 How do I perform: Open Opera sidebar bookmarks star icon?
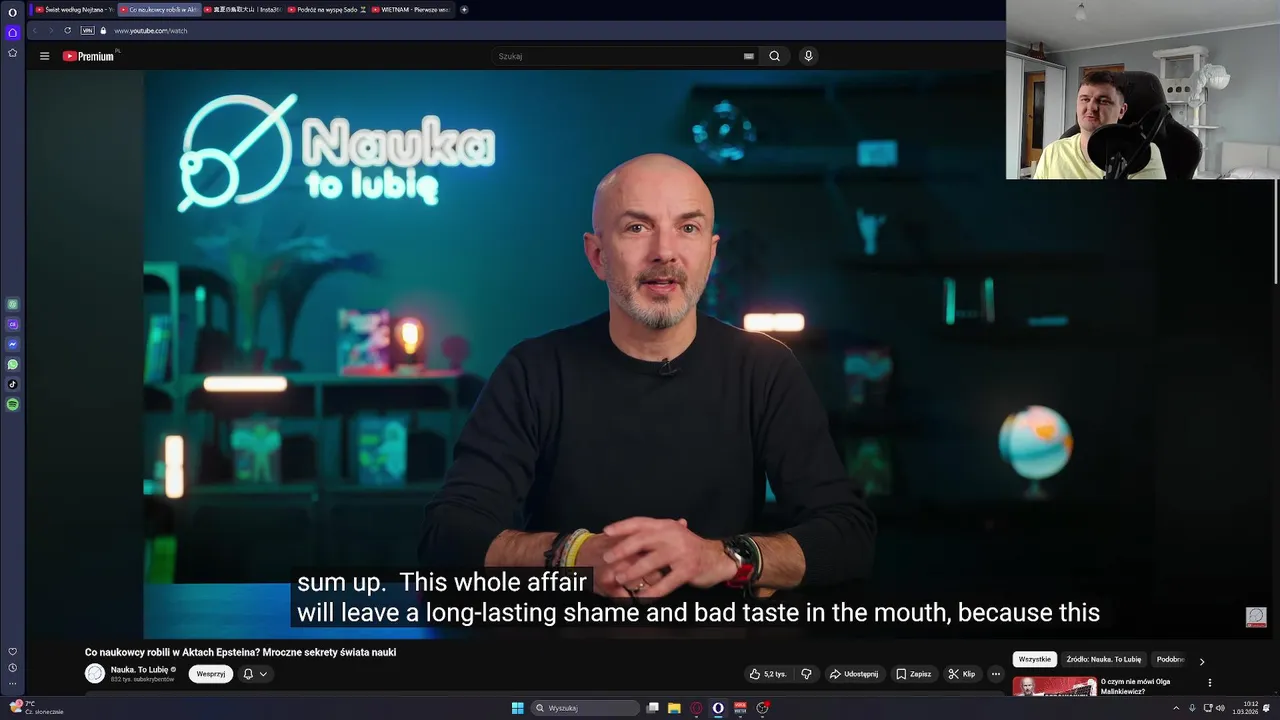tap(12, 53)
